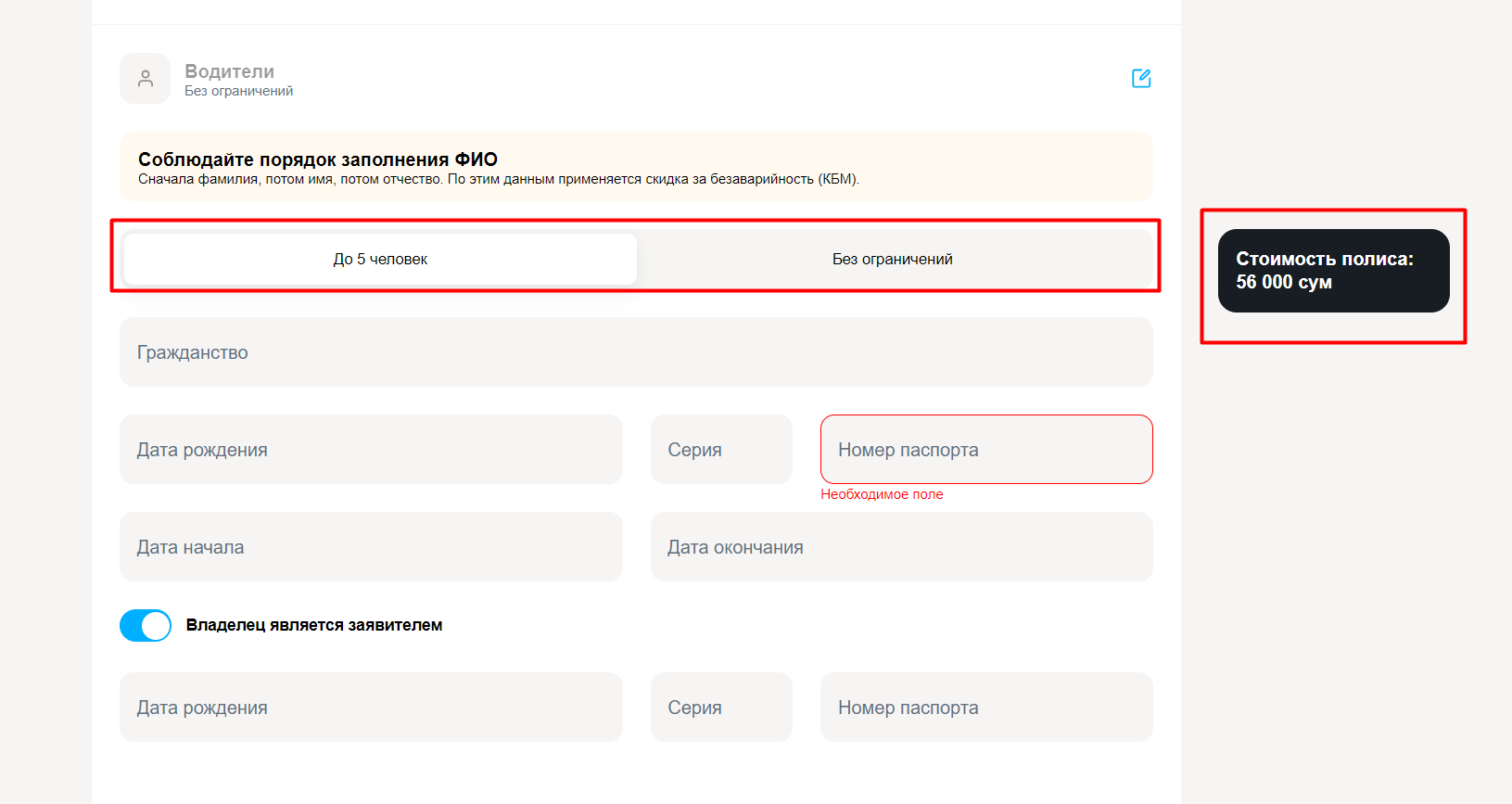The height and width of the screenshot is (804, 1512).
Task: Open the Дата окончания date field
Action: (x=902, y=547)
